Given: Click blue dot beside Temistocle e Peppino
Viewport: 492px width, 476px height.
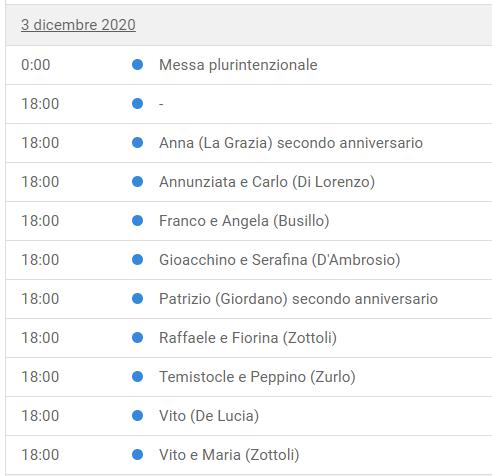Looking at the screenshot, I should pos(137,377).
